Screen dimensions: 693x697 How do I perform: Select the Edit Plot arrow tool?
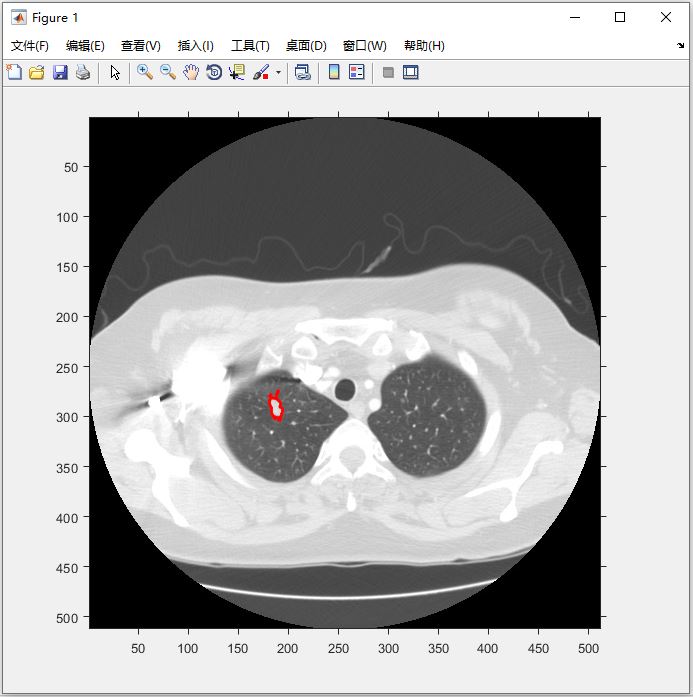115,72
